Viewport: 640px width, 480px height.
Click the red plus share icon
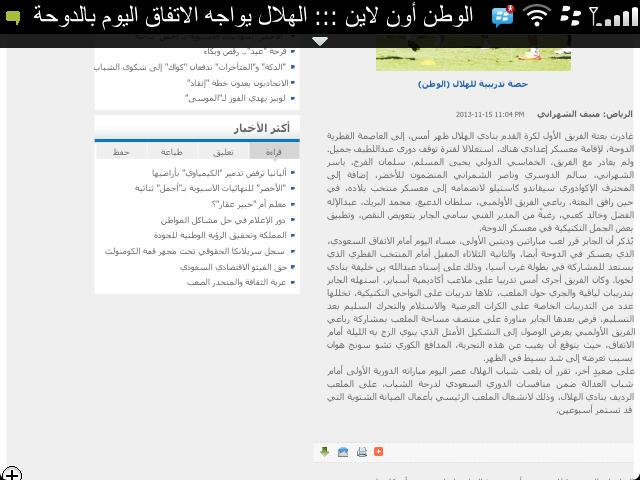point(378,451)
